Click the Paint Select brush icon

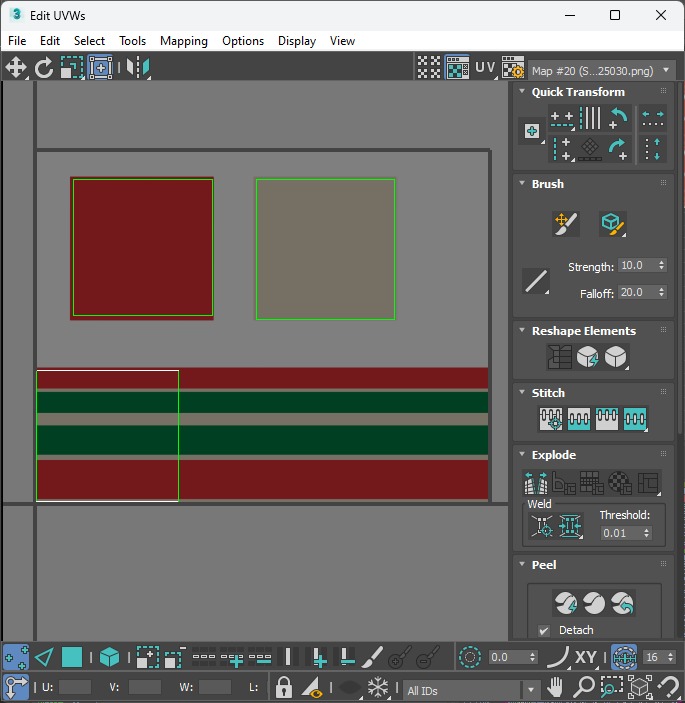point(372,657)
